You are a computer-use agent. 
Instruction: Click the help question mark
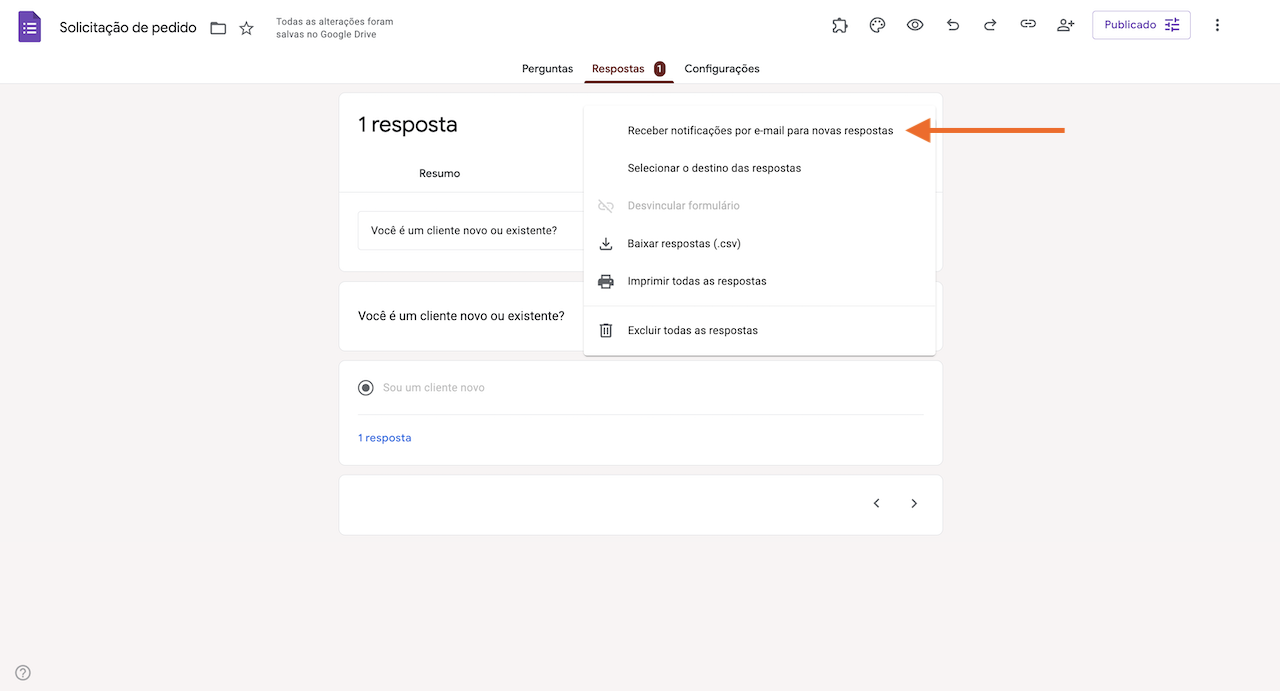click(x=22, y=672)
